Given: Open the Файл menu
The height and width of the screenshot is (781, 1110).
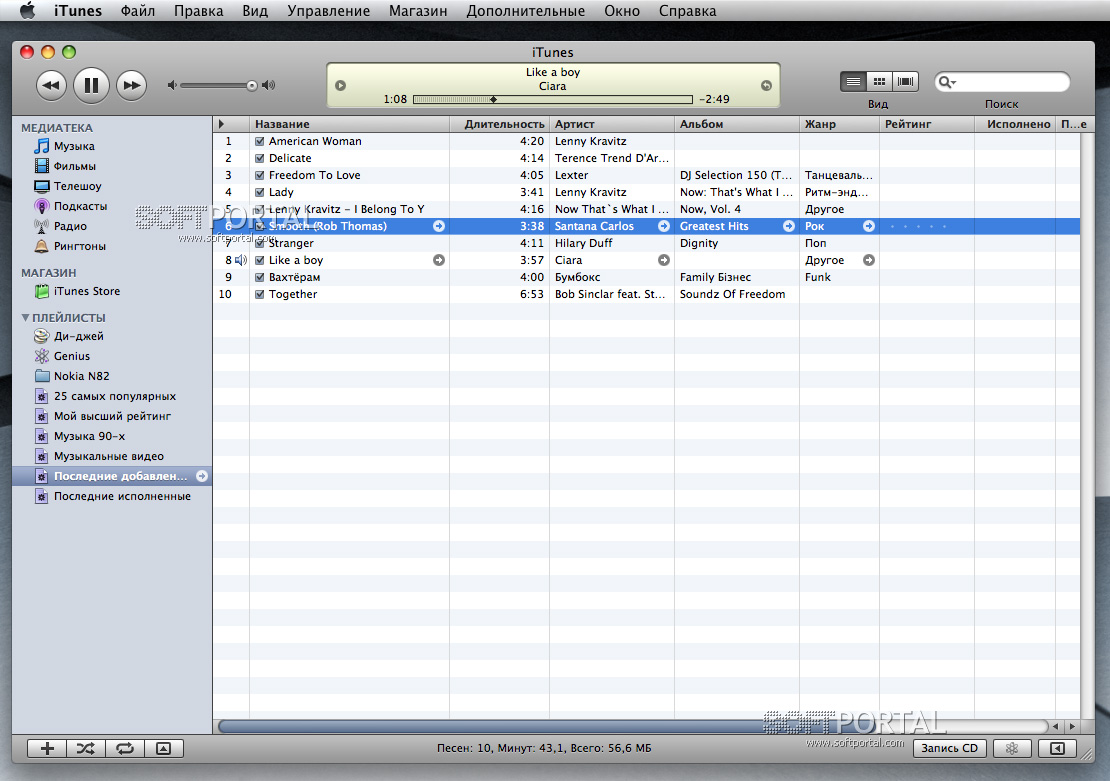Looking at the screenshot, I should click(137, 11).
